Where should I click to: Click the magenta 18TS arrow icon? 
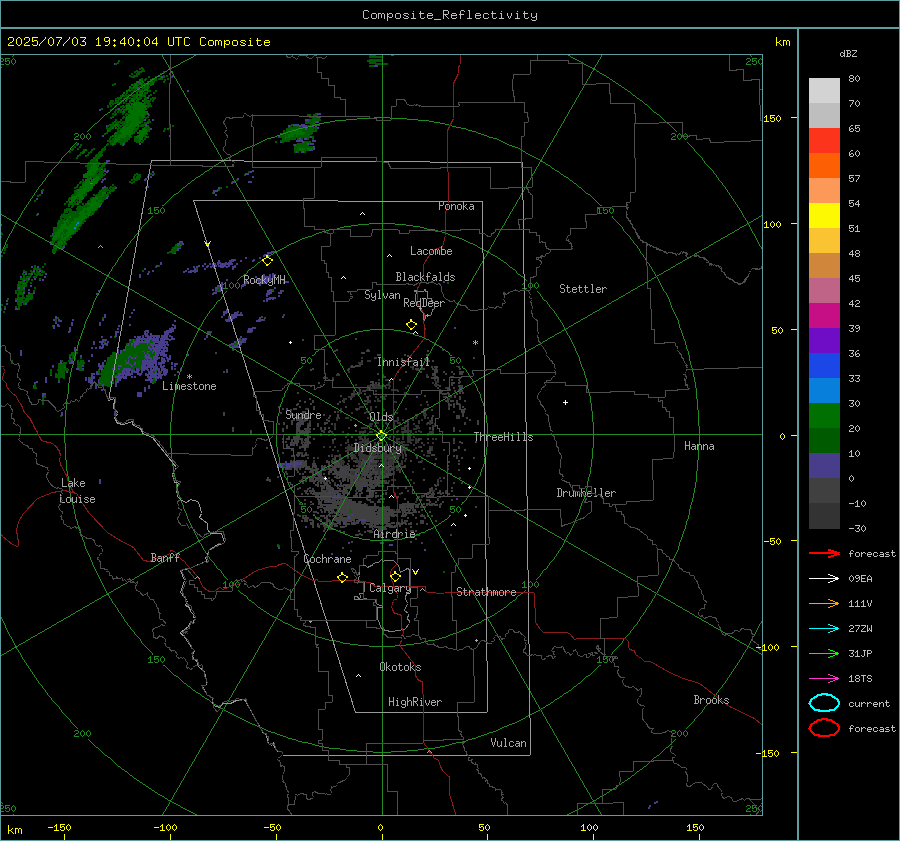[824, 679]
